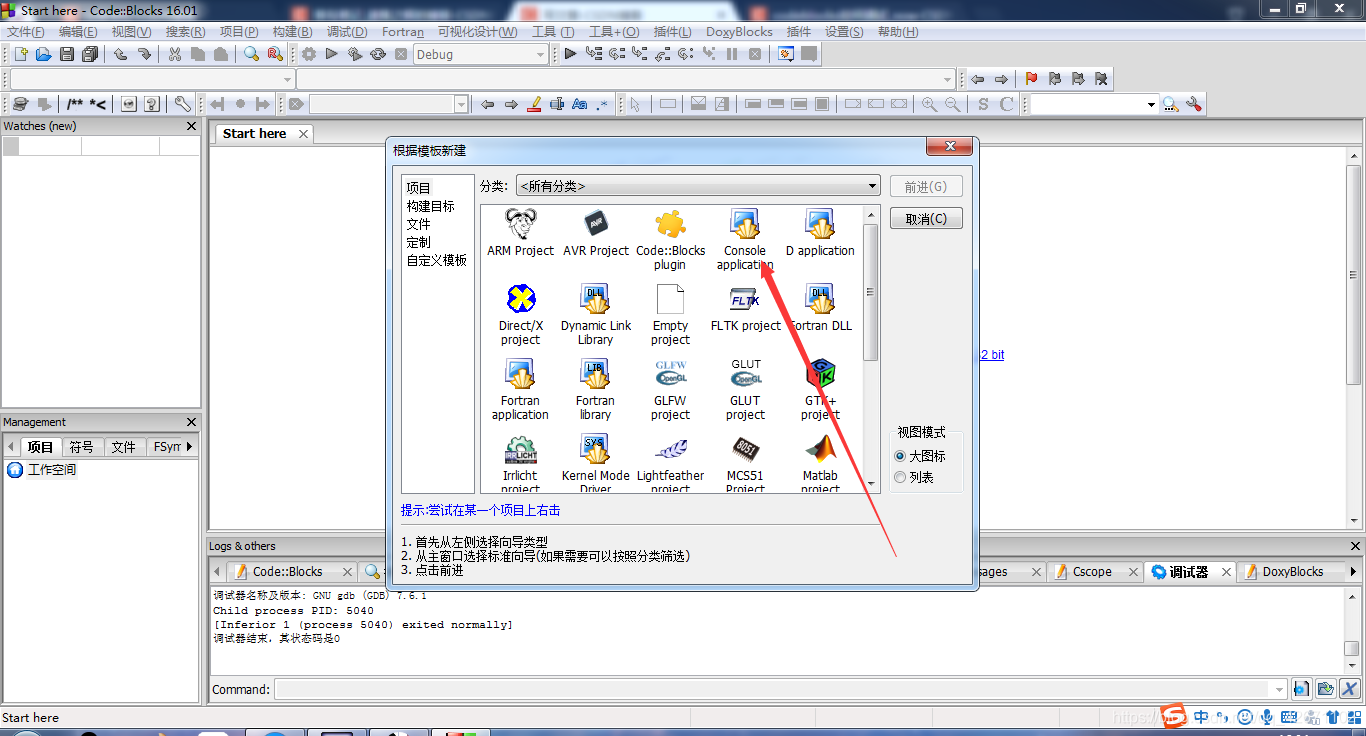Click the highlight marker pen icon
Image resolution: width=1366 pixels, height=736 pixels.
(x=534, y=104)
